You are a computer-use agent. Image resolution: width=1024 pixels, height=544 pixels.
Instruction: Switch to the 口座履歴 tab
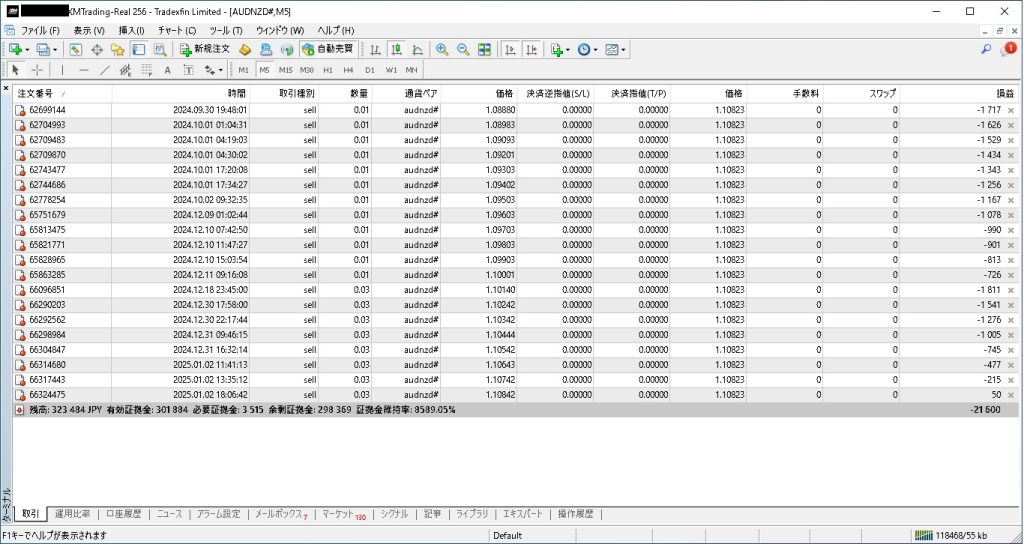point(123,514)
